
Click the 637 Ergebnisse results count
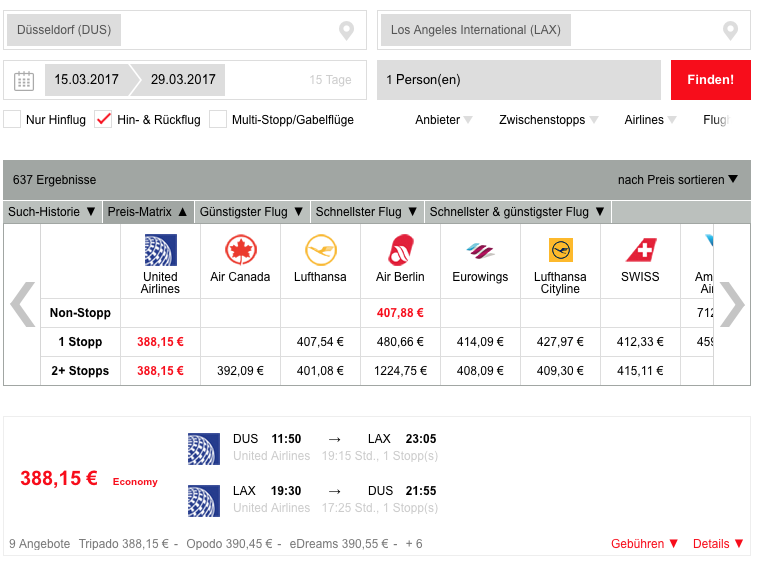(x=55, y=180)
